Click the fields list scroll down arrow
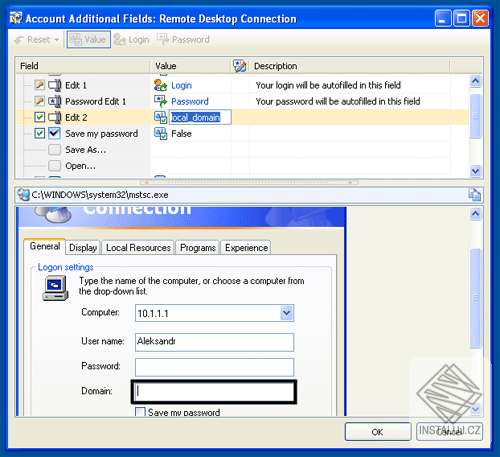Image resolution: width=500 pixels, height=457 pixels. 475,171
